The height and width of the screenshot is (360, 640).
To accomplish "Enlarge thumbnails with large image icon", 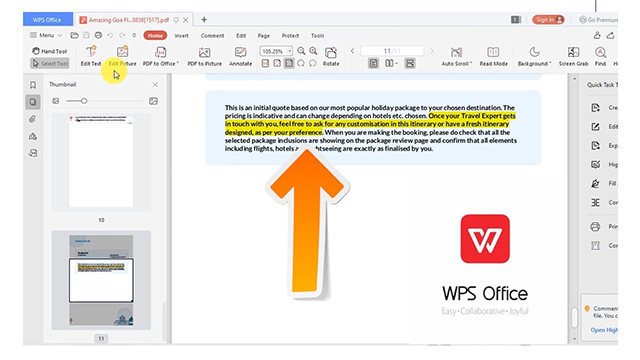I will (153, 101).
